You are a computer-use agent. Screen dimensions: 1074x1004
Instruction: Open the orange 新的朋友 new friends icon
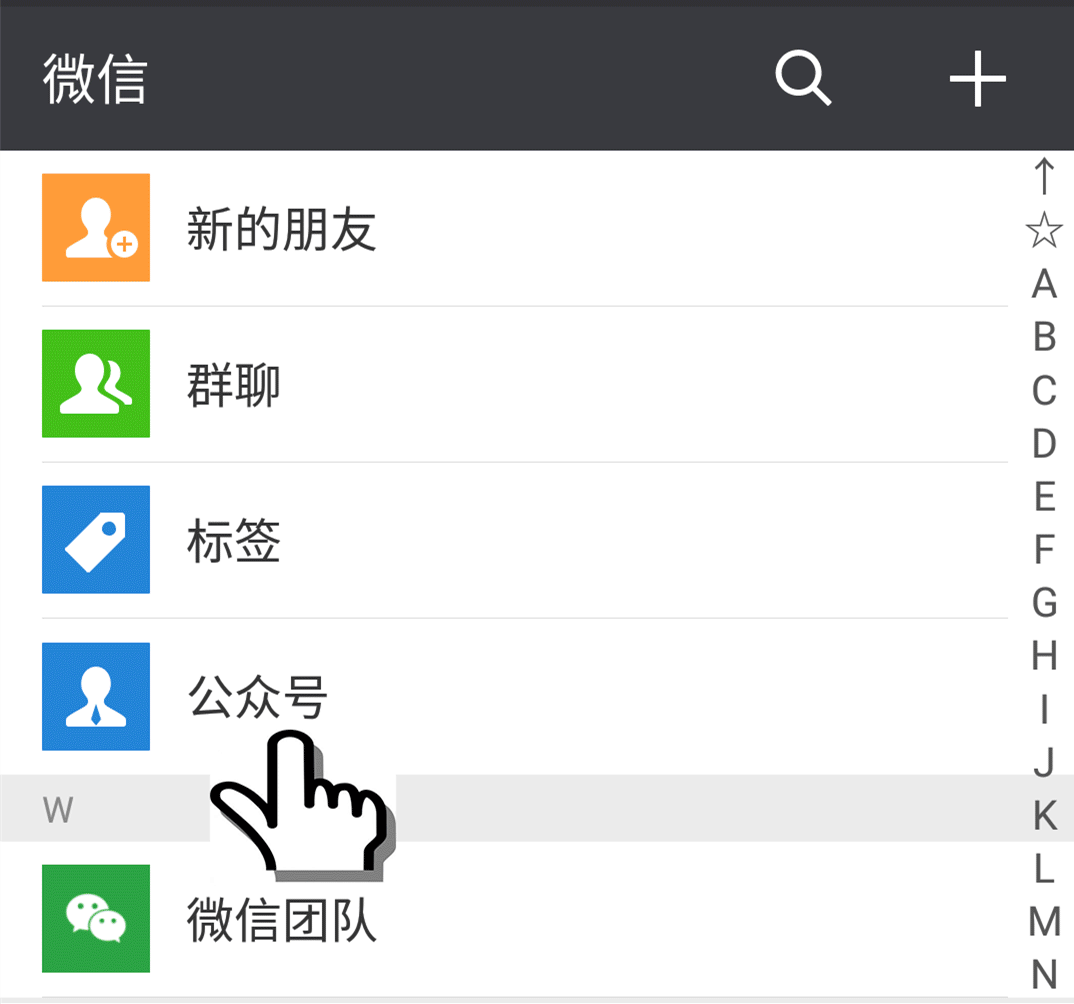point(96,227)
